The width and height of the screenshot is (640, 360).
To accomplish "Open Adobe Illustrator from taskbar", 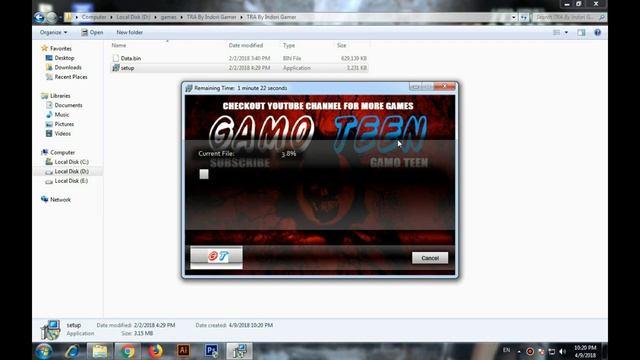I will pos(183,351).
